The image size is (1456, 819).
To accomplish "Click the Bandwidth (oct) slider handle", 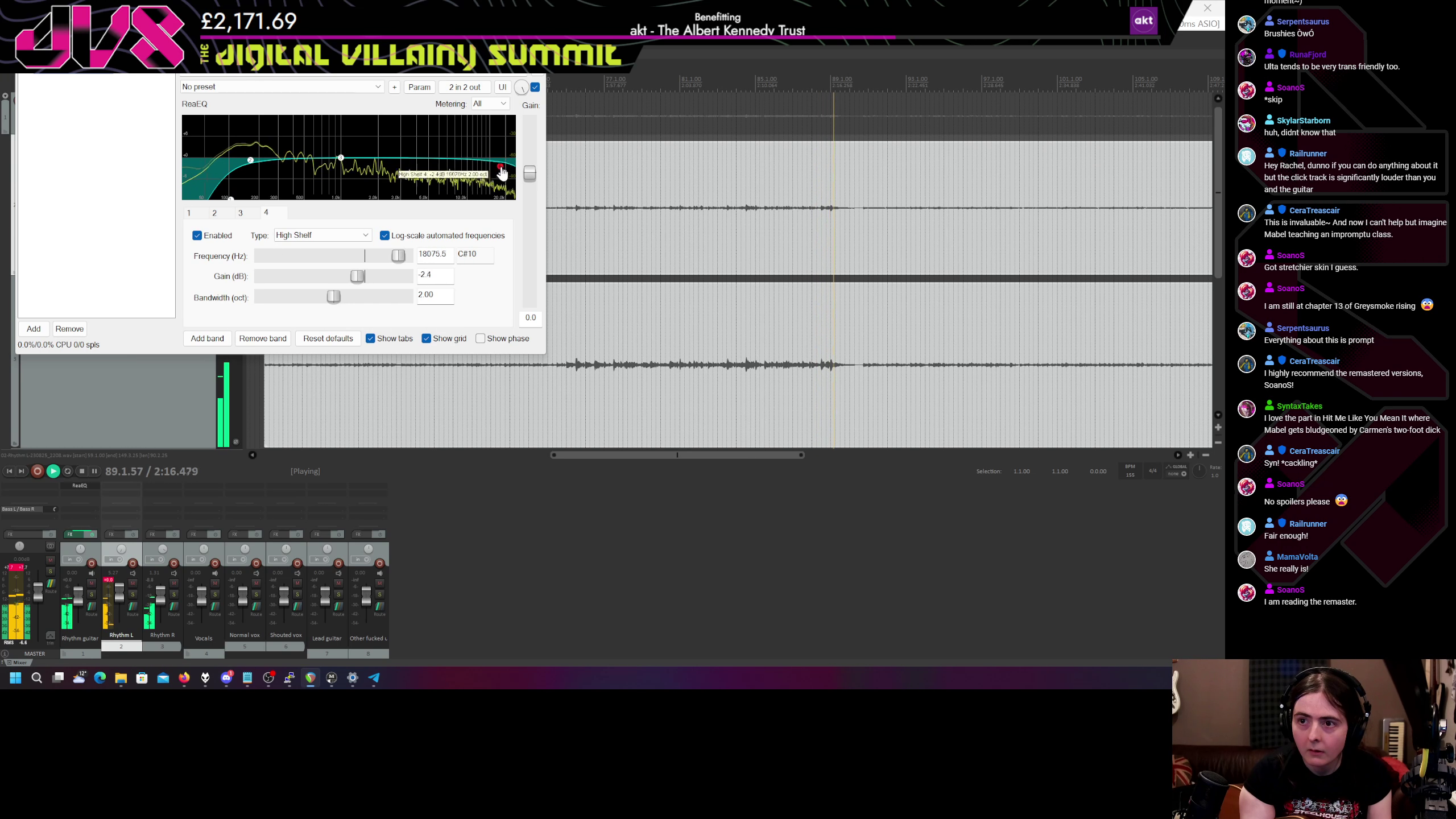I will tap(334, 296).
